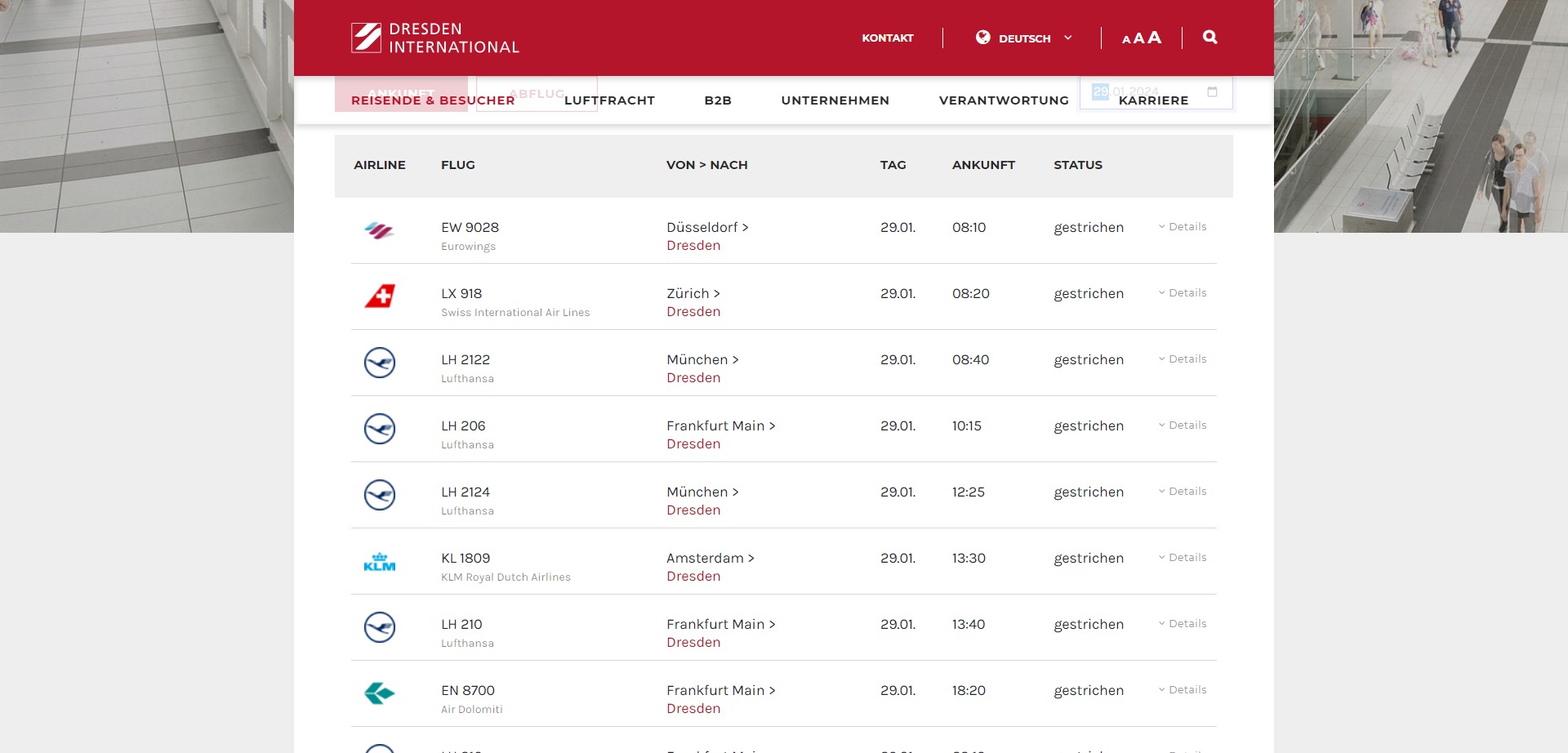1568x753 pixels.
Task: Select the medium font size A
Action: point(1138,38)
